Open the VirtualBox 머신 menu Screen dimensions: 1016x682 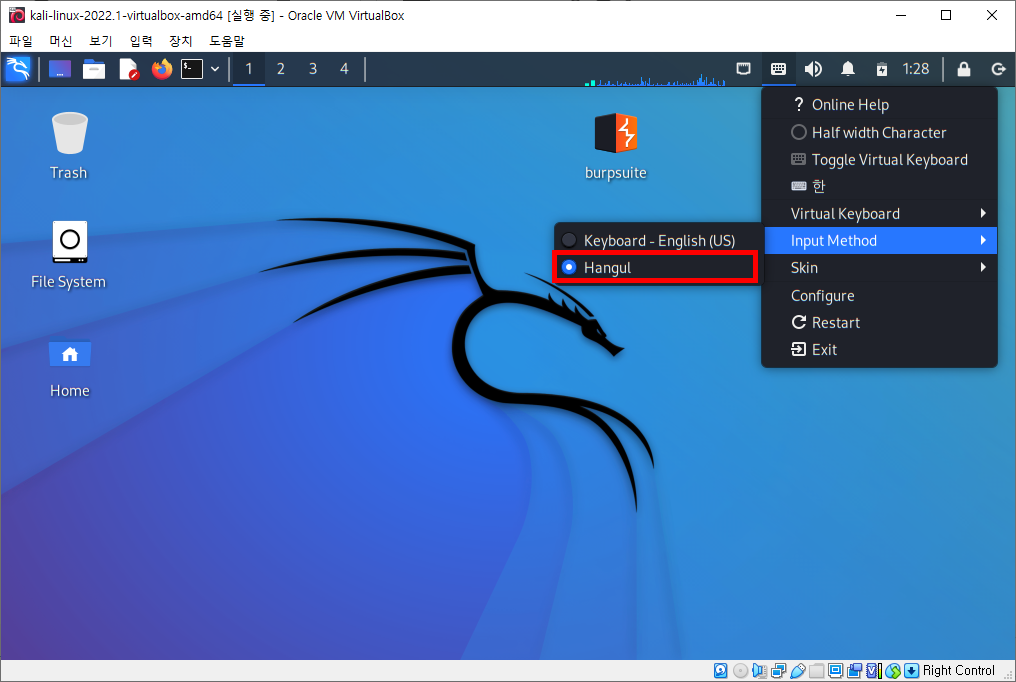pos(60,41)
